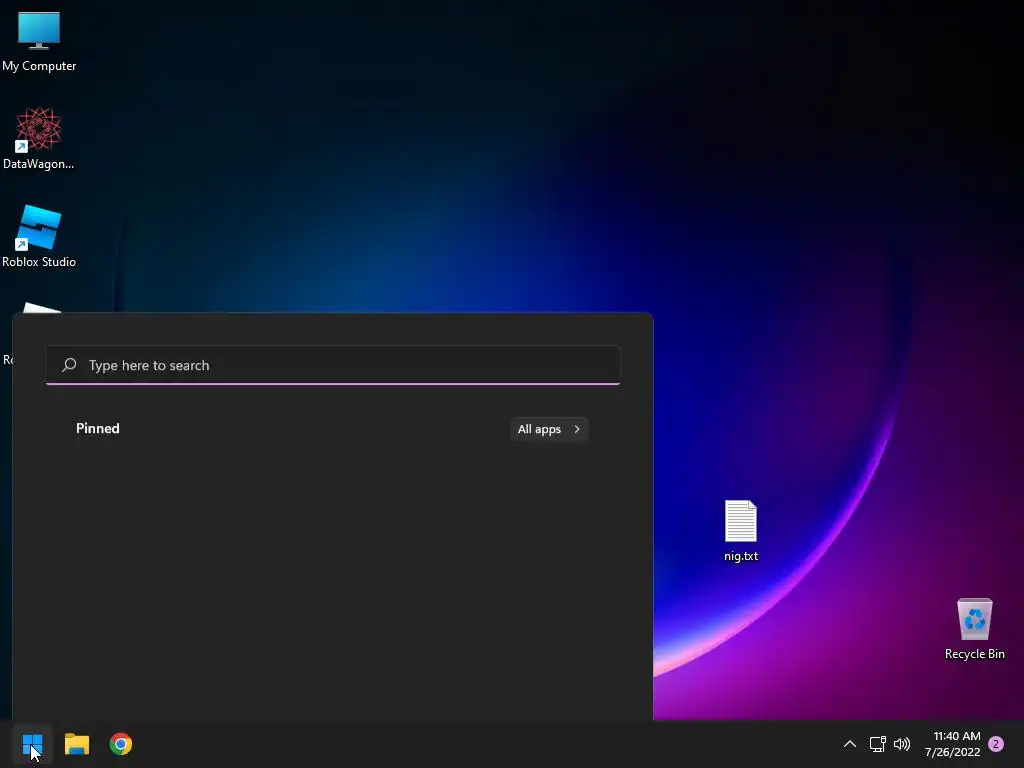Open the volume speaker tray icon
1024x768 pixels.
coord(902,744)
